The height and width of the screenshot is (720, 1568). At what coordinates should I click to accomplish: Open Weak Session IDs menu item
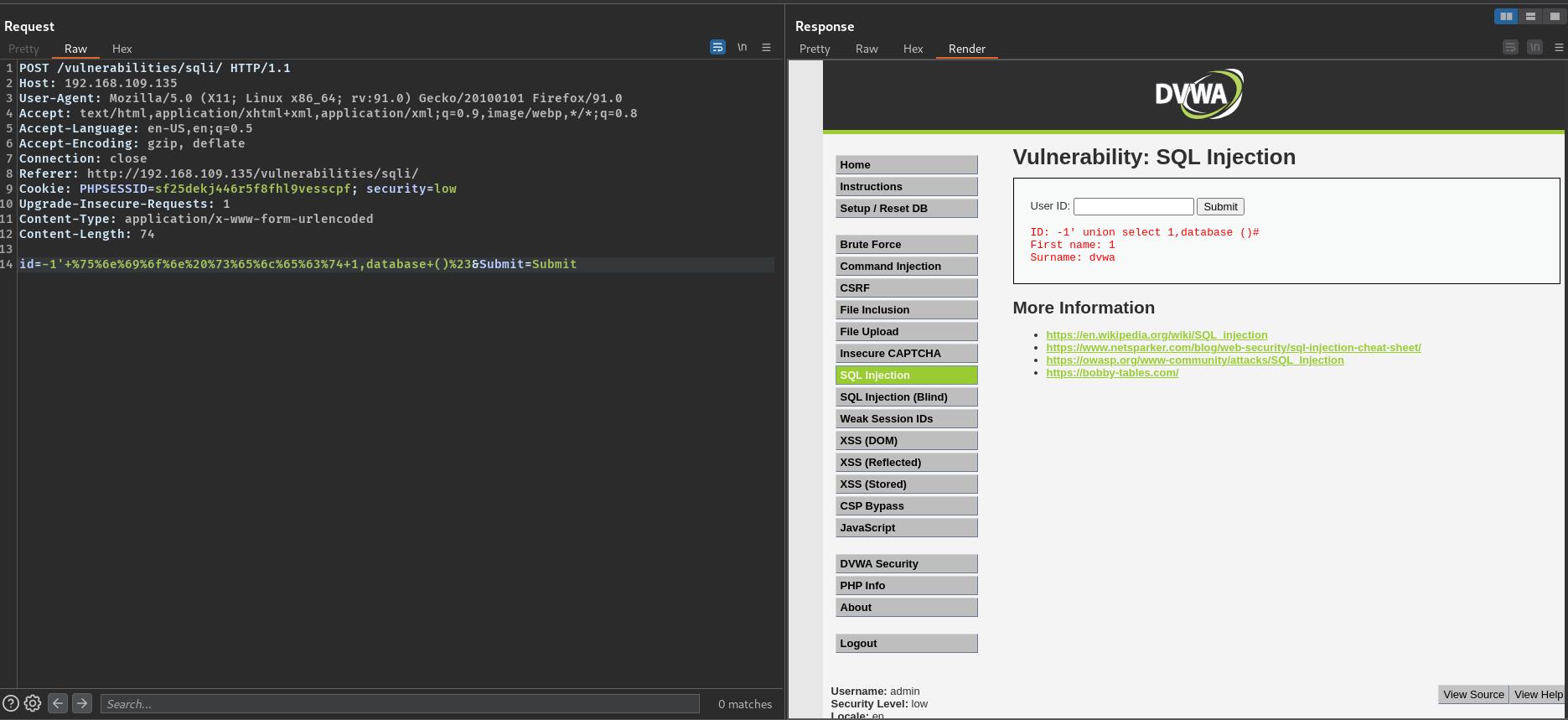(906, 419)
